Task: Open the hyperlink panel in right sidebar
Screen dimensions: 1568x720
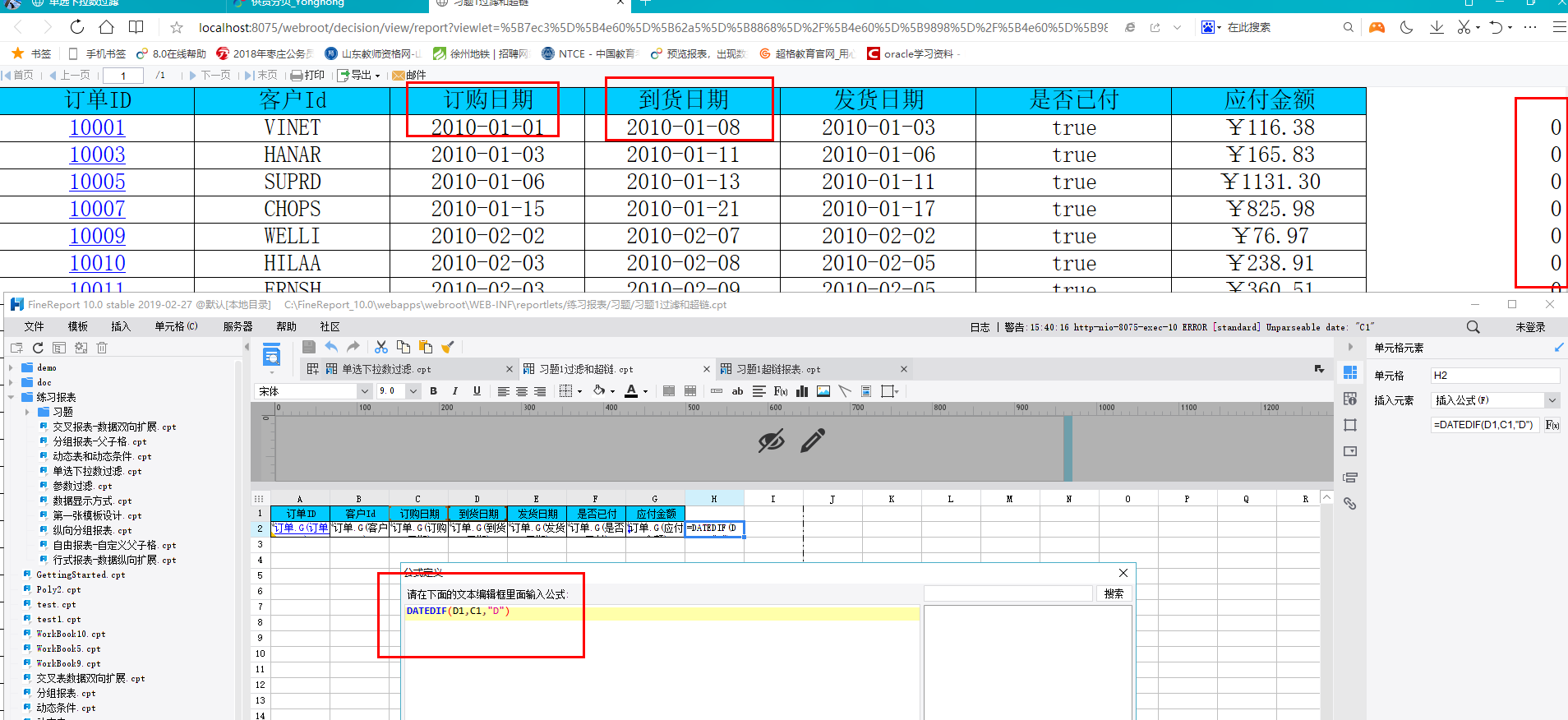Action: (1349, 504)
